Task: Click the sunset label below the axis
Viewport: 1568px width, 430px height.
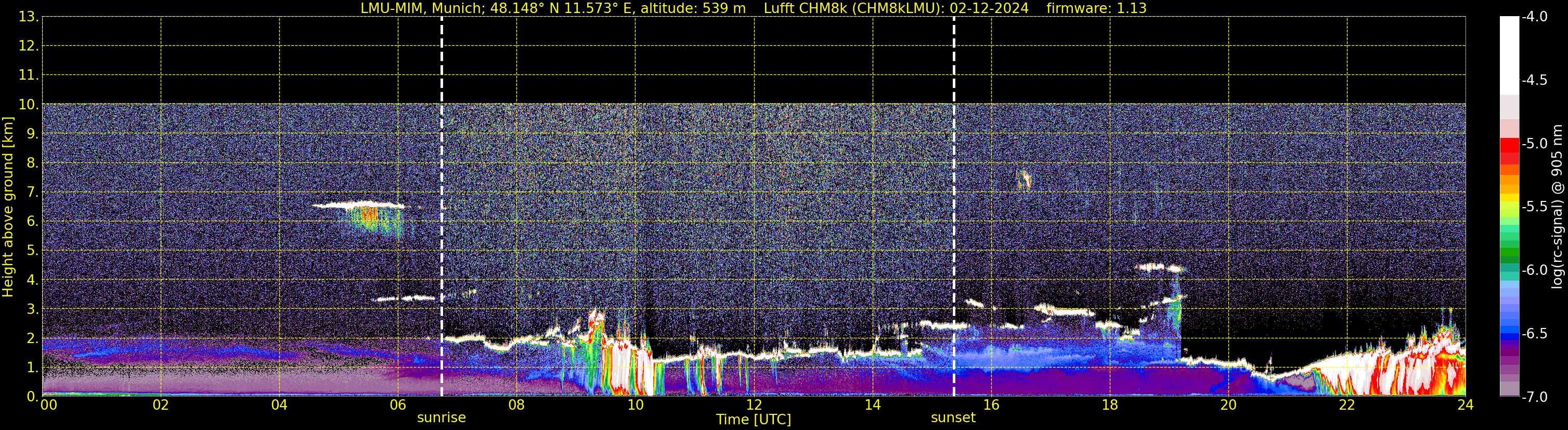Action: point(953,418)
